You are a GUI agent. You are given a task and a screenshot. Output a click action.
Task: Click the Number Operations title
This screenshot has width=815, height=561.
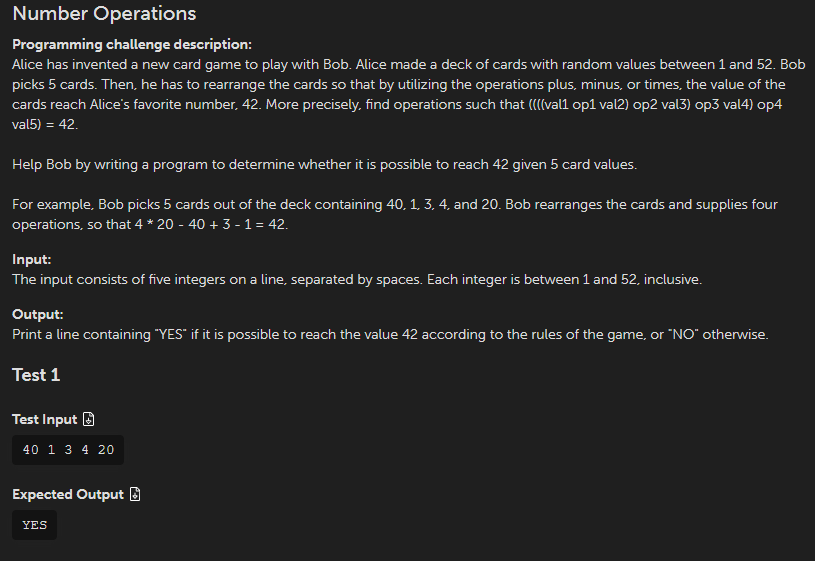[x=104, y=14]
